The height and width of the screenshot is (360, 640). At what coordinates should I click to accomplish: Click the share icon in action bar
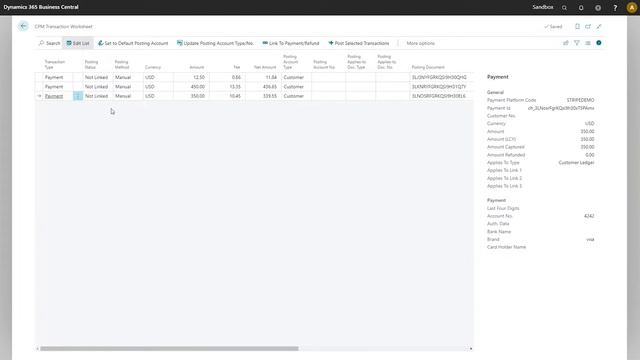(566, 43)
